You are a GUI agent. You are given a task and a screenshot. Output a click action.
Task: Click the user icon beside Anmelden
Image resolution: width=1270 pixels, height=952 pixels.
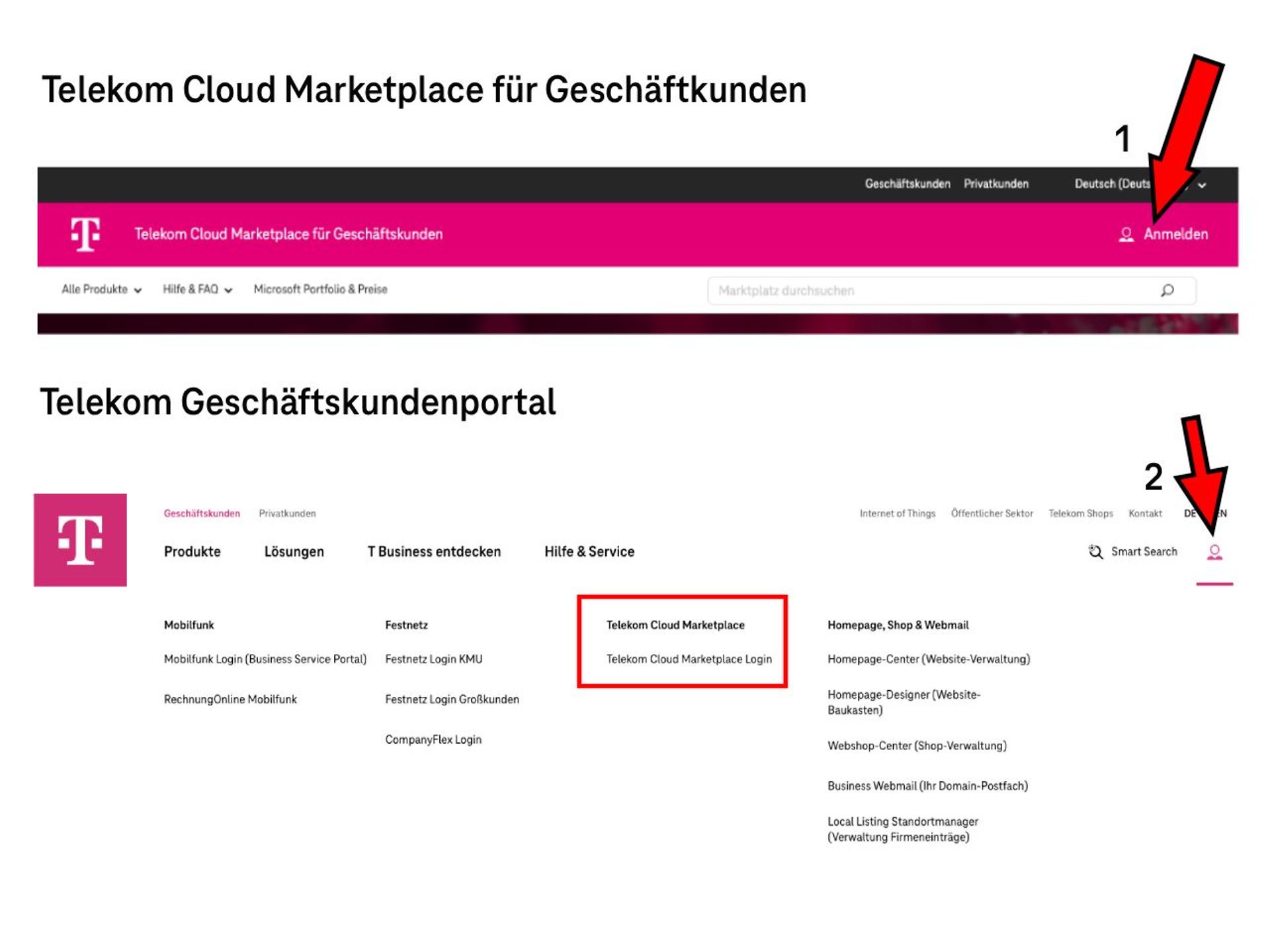coord(1126,234)
